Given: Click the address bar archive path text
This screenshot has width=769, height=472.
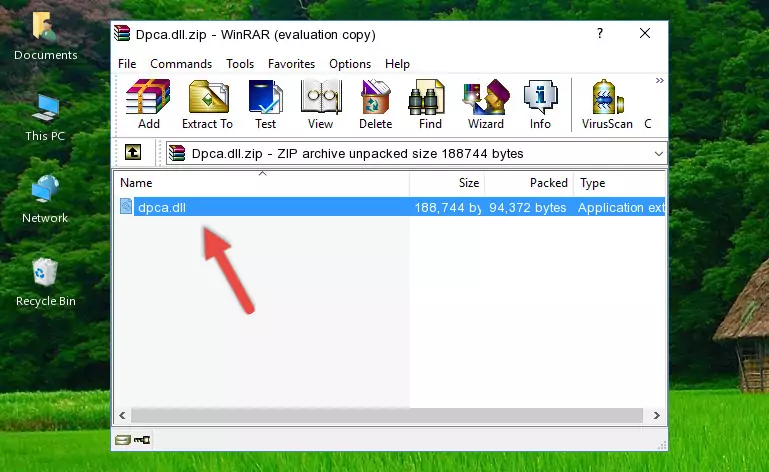Looking at the screenshot, I should 358,154.
